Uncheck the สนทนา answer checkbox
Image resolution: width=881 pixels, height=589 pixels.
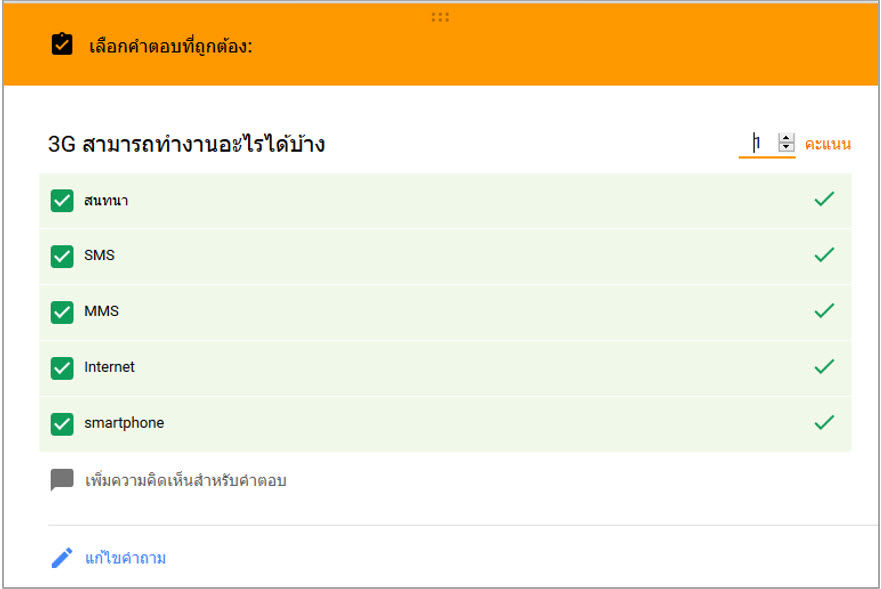62,200
